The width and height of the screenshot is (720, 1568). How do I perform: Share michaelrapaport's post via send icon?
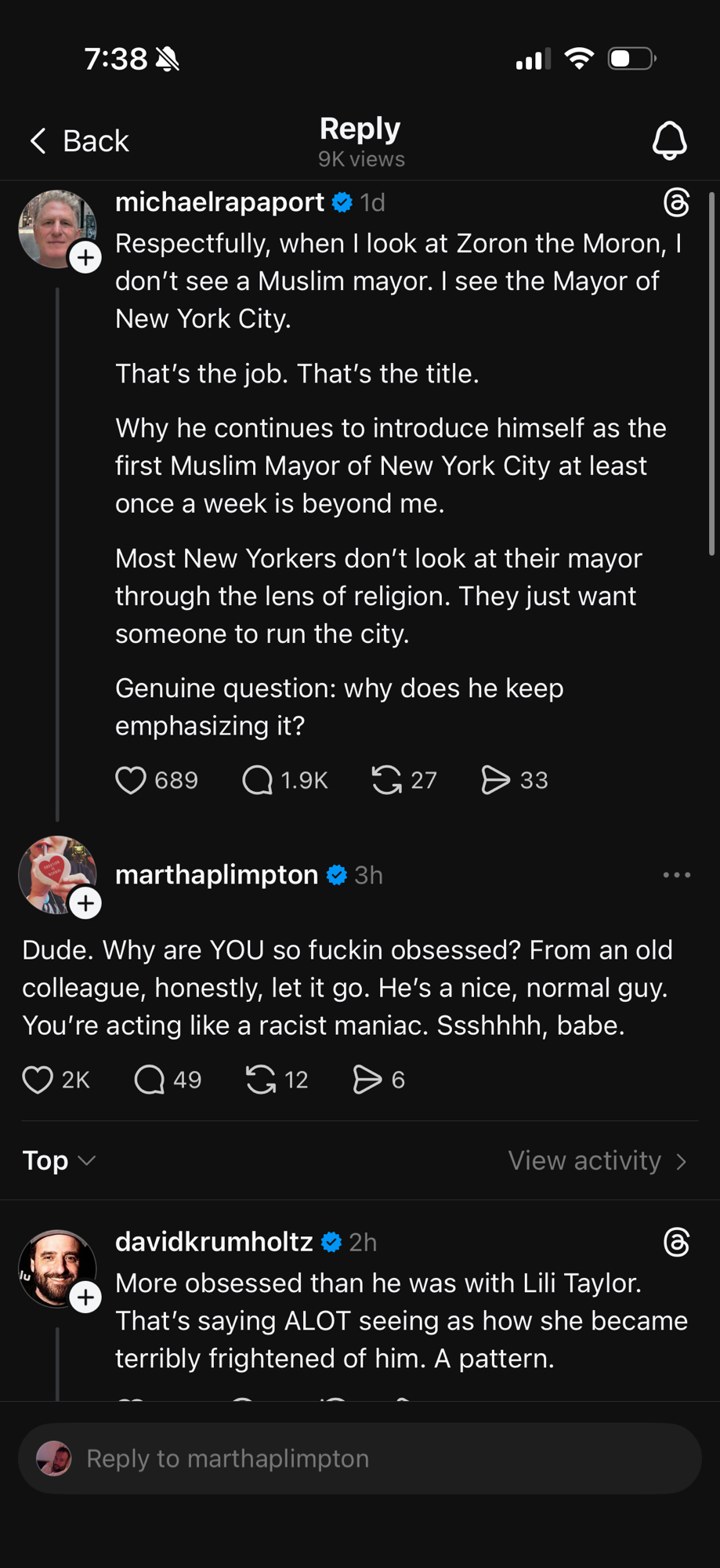(x=495, y=780)
